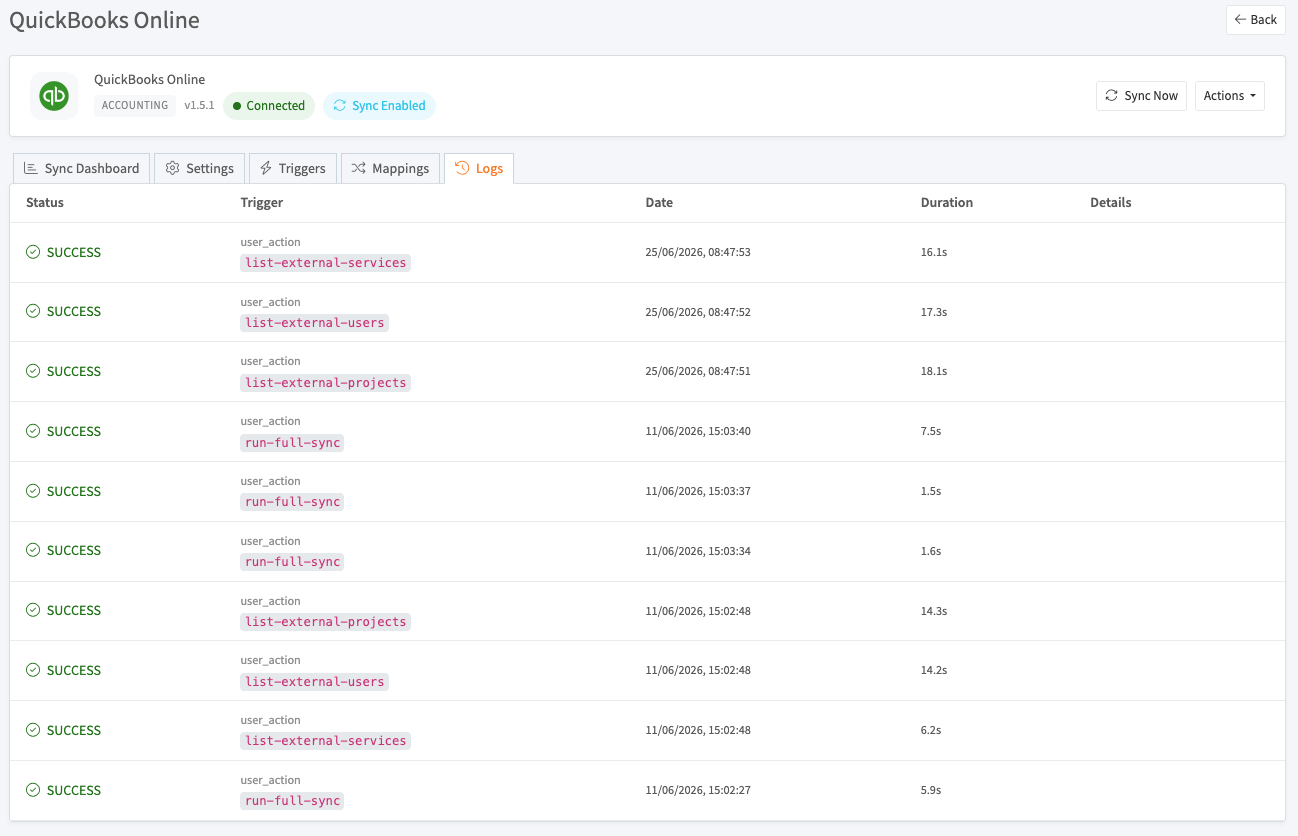Click success check icon in 14.2s row
The width and height of the screenshot is (1298, 836).
pyautogui.click(x=33, y=670)
